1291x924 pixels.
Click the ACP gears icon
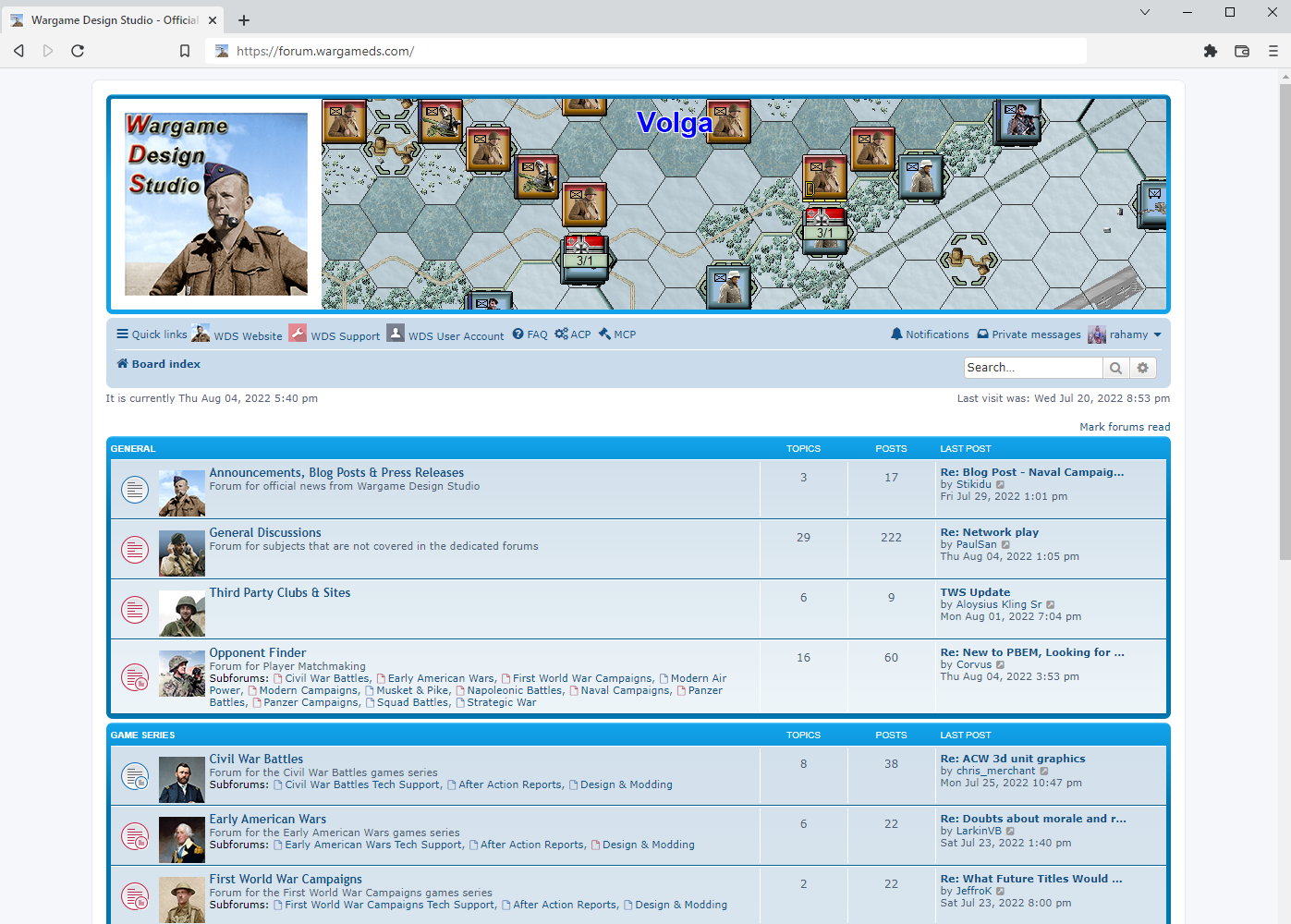tap(561, 334)
